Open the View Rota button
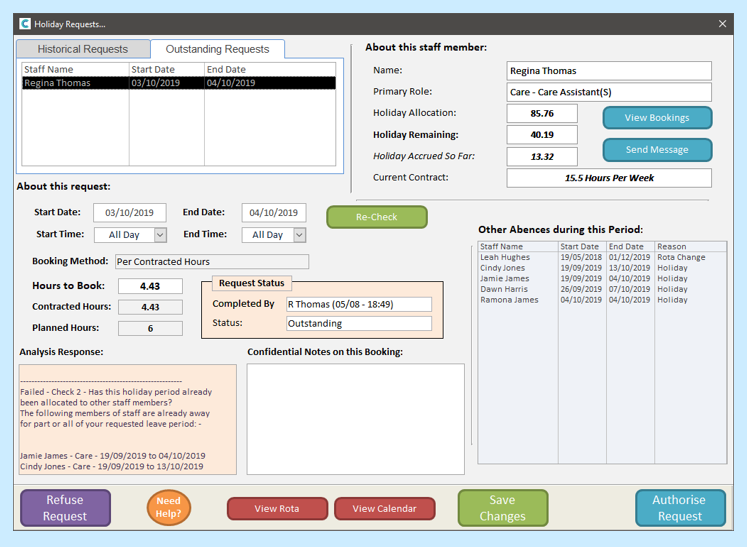Image resolution: width=747 pixels, height=547 pixels. click(277, 509)
